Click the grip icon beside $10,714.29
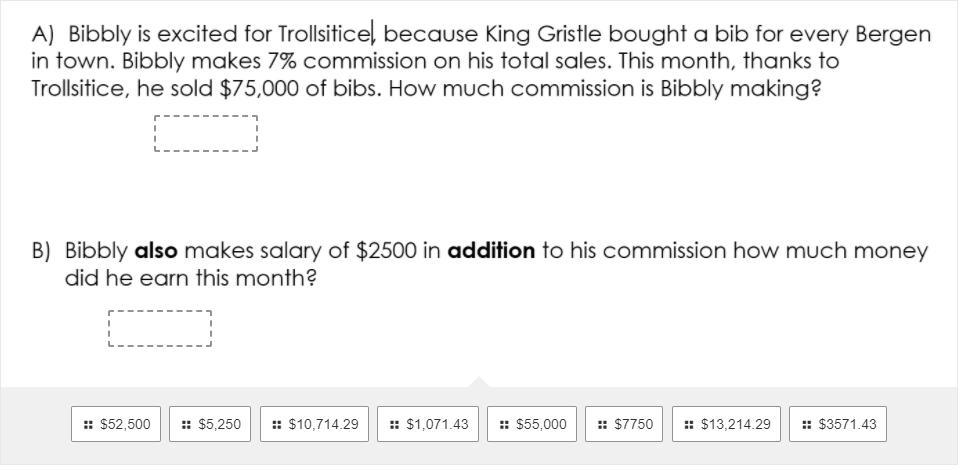The width and height of the screenshot is (960, 470). tap(277, 425)
